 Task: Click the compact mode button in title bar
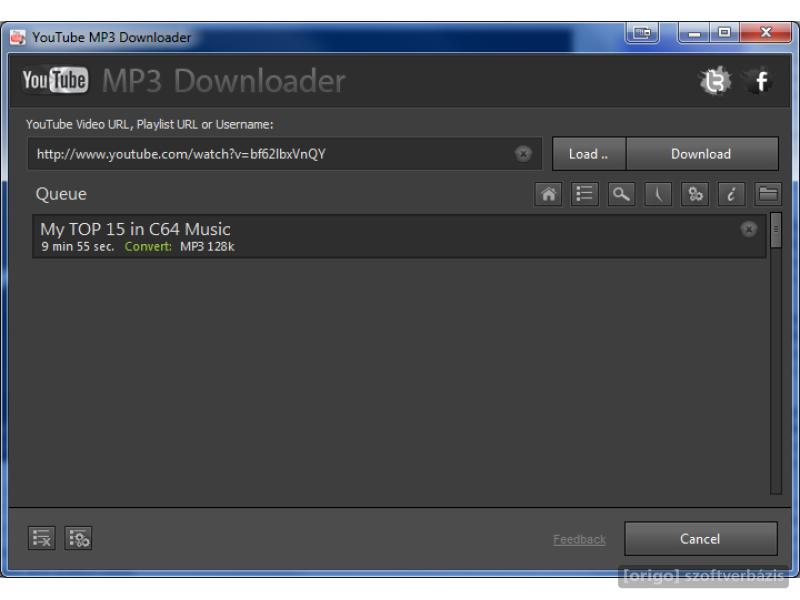point(642,33)
